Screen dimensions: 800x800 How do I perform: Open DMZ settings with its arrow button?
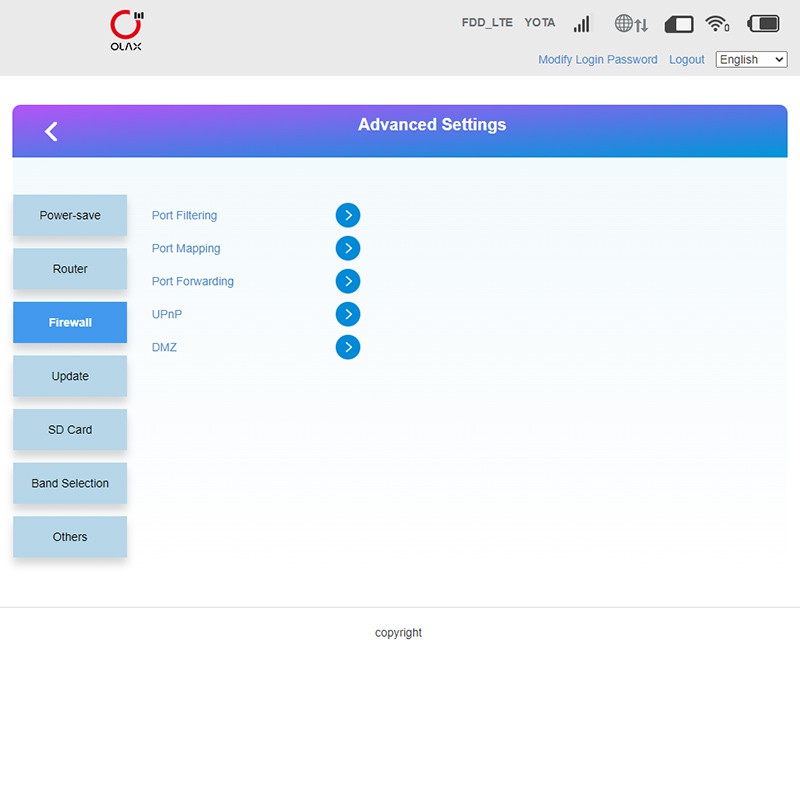tap(347, 347)
